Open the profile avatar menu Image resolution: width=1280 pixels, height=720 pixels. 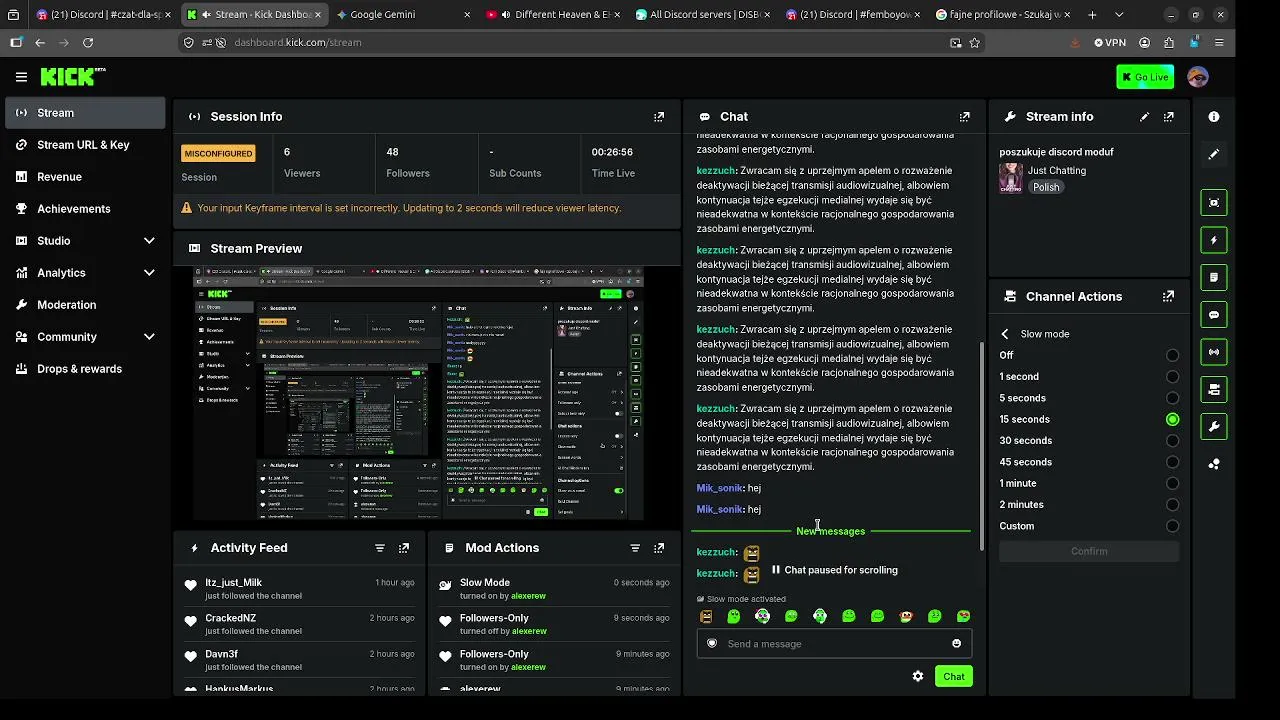coord(1198,77)
